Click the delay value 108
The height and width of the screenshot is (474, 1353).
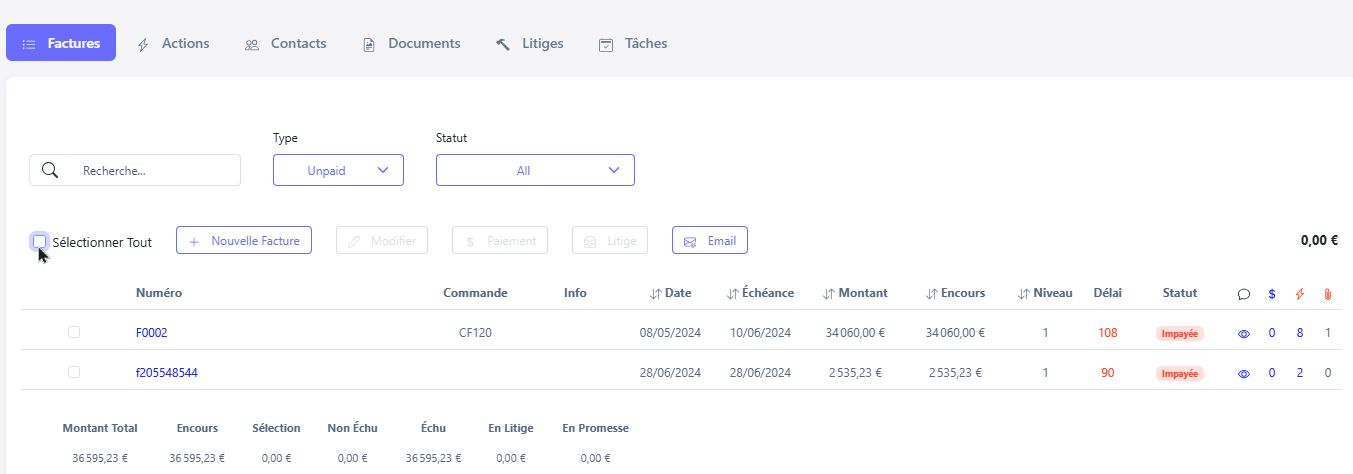click(x=1107, y=333)
